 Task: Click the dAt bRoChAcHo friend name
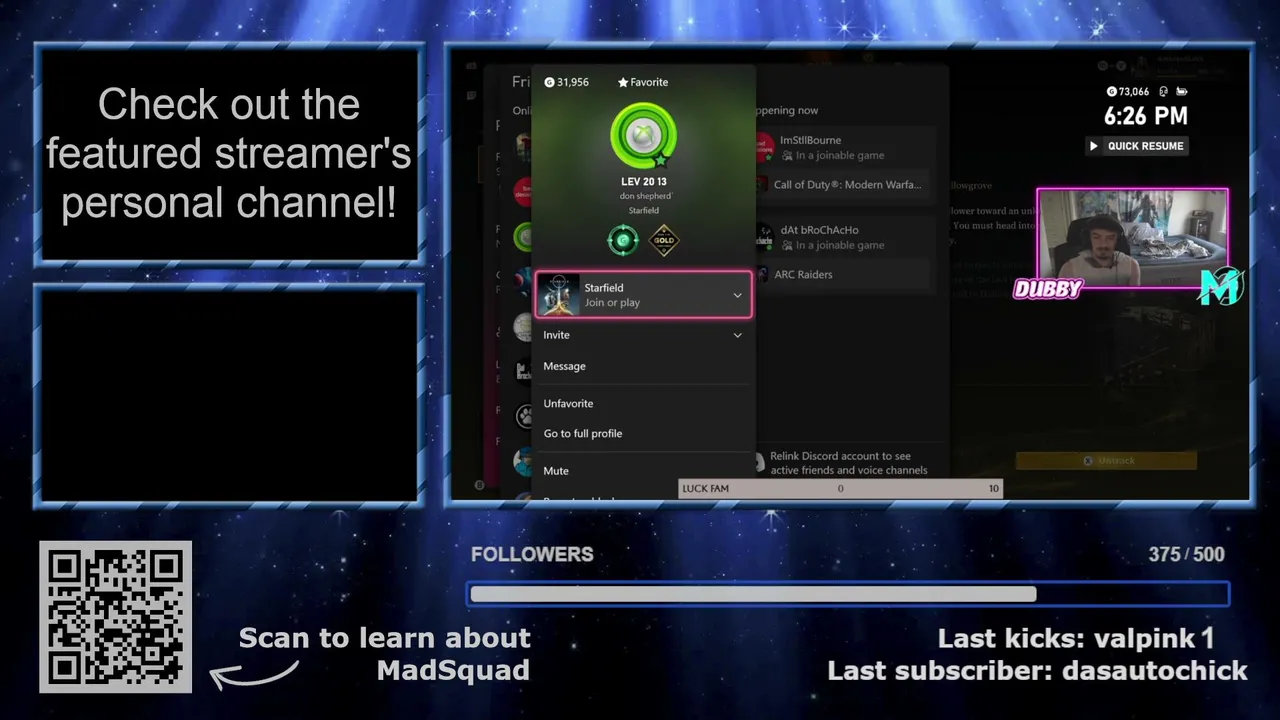[819, 230]
